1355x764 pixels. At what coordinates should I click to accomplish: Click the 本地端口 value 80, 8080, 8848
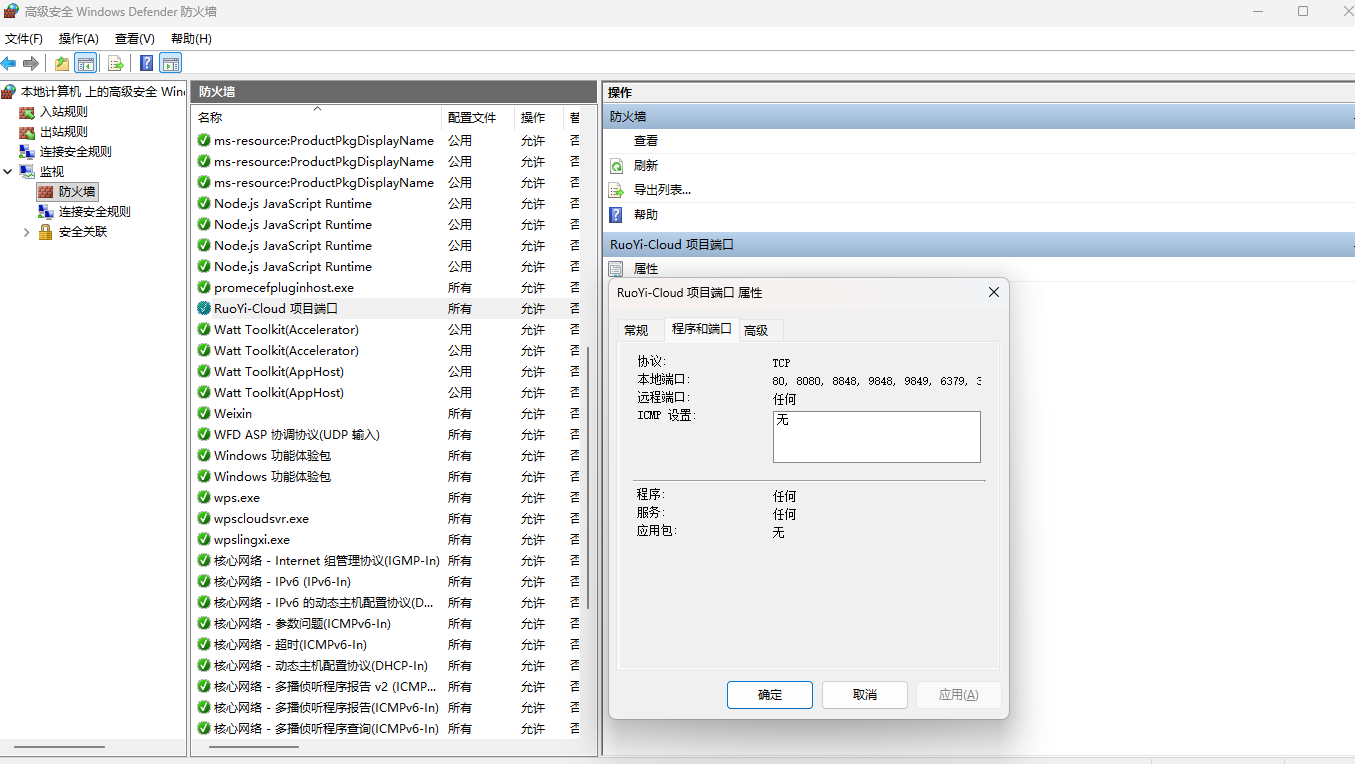pos(877,381)
